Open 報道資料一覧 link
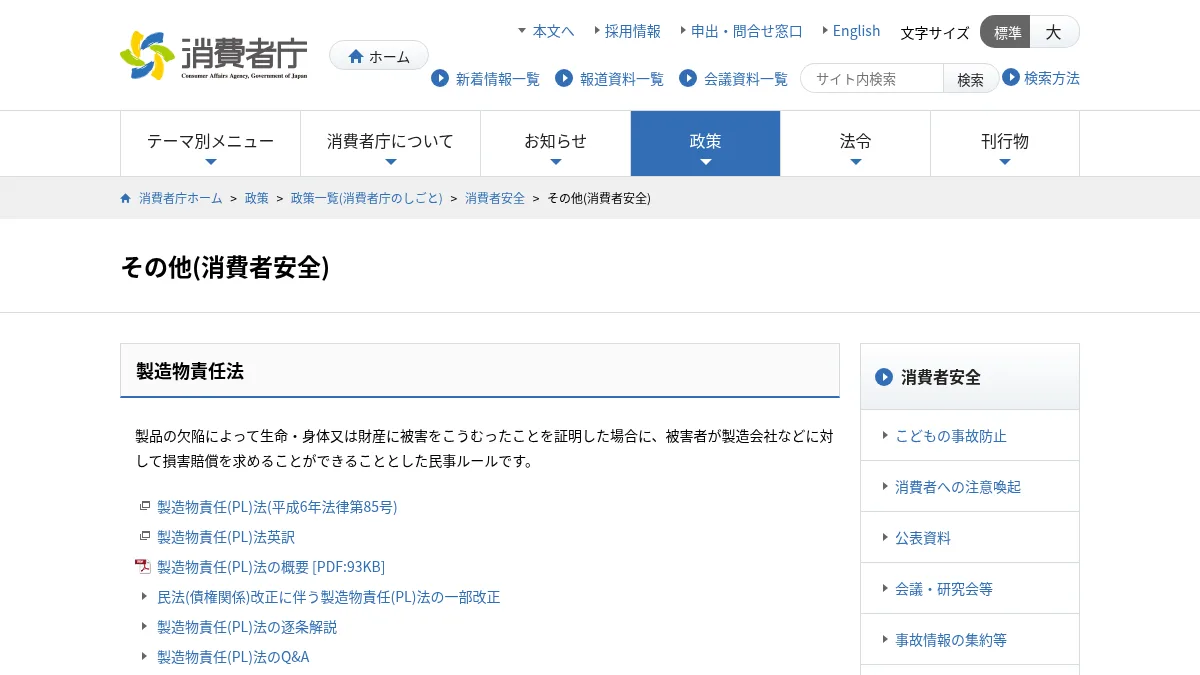The width and height of the screenshot is (1200, 675). click(x=622, y=79)
